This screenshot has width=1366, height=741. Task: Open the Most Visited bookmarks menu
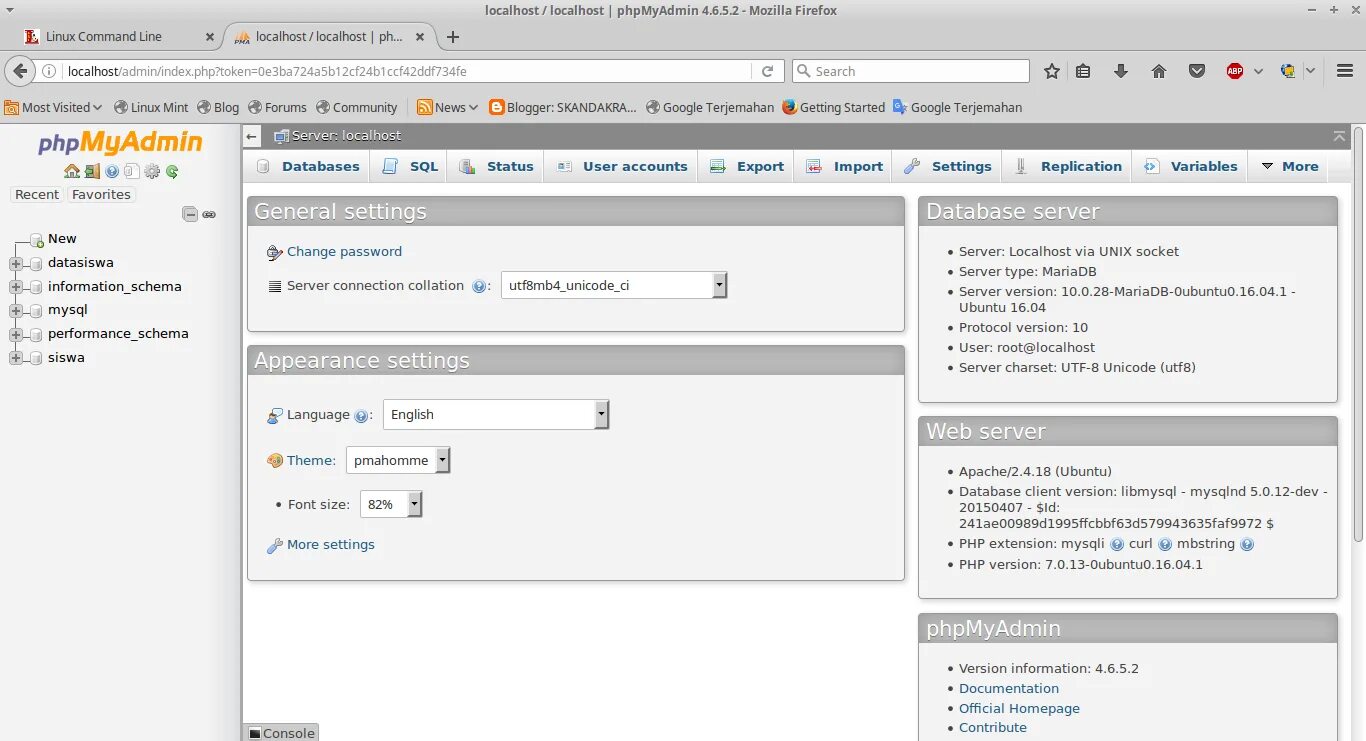(54, 107)
